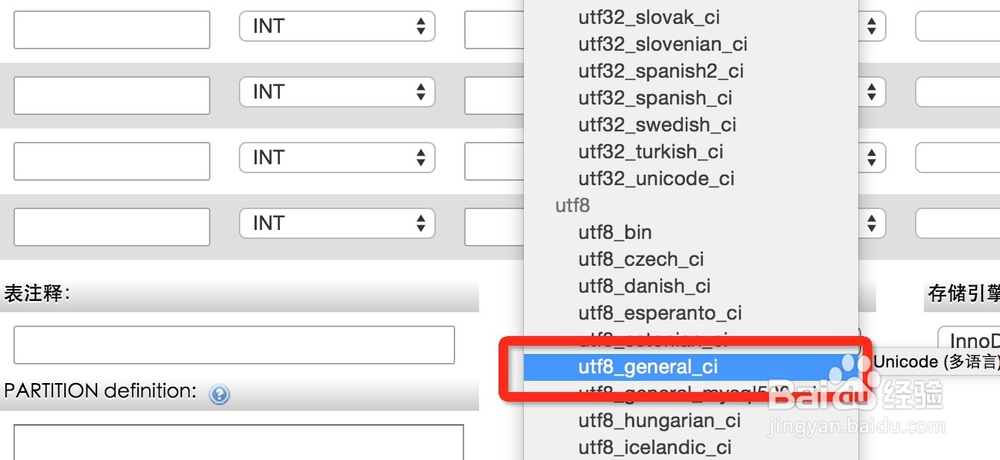
Task: Focus the third row column name field
Action: click(x=111, y=160)
